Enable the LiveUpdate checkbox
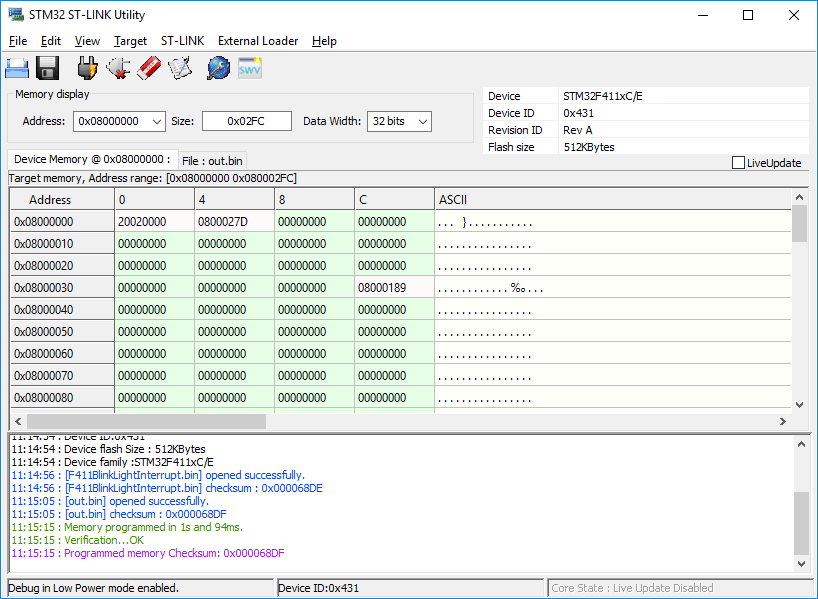This screenshot has height=599, width=818. [x=739, y=163]
